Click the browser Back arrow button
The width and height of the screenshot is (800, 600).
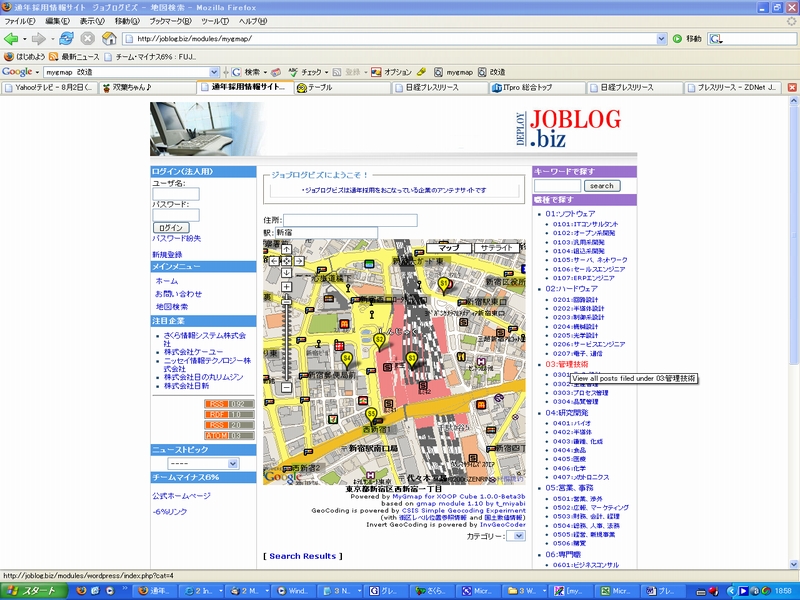tap(12, 38)
